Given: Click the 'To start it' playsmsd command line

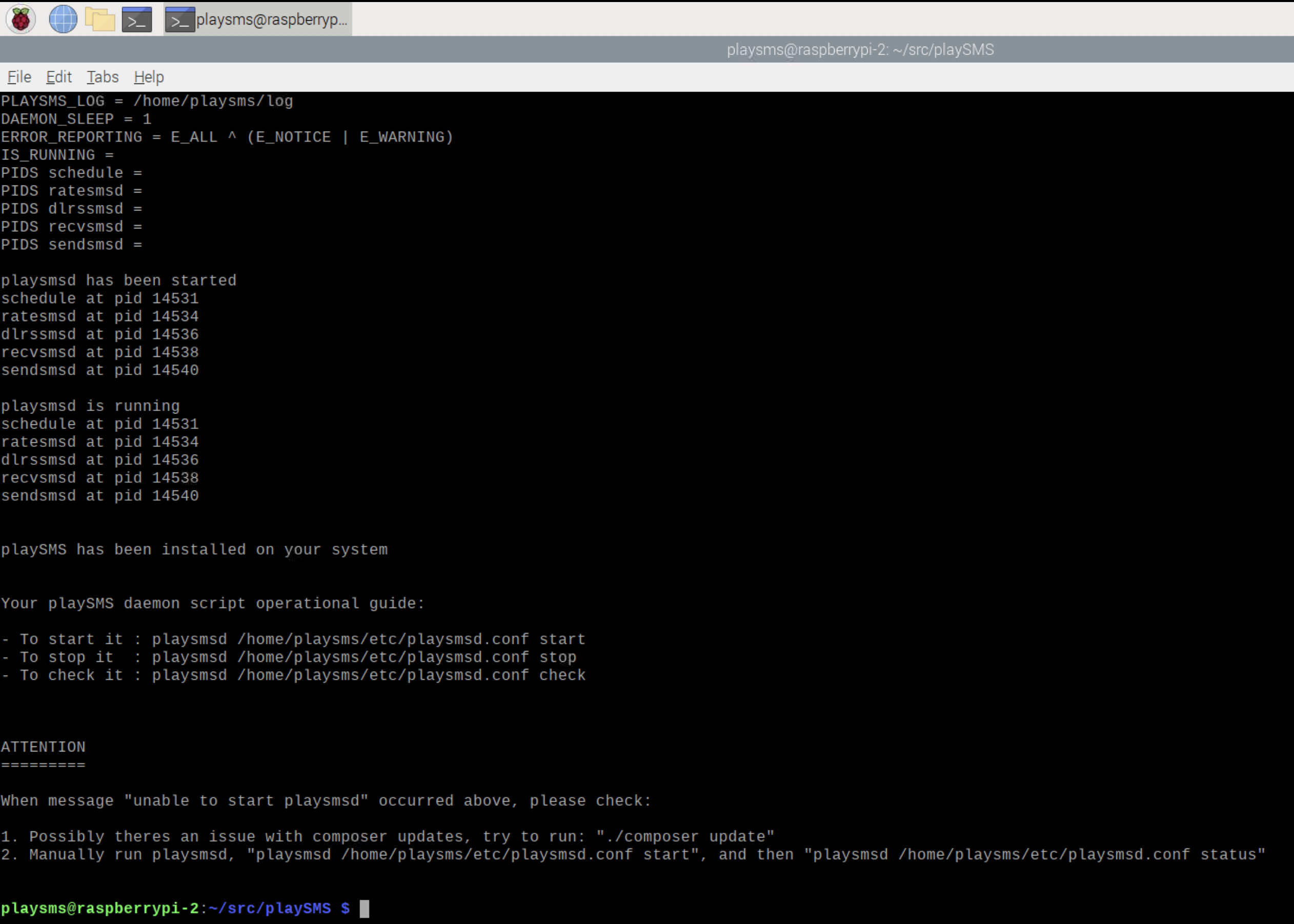Looking at the screenshot, I should (x=293, y=639).
